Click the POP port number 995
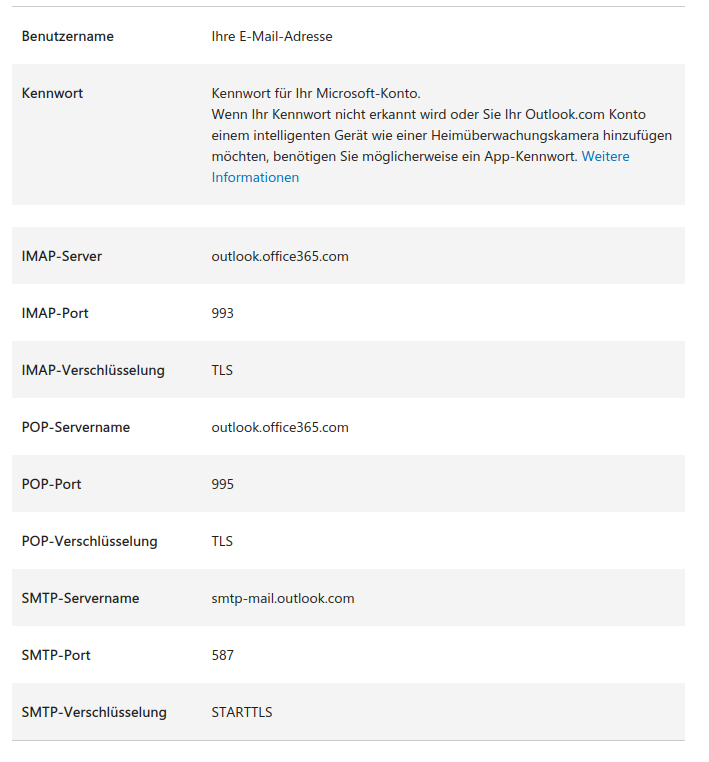709x762 pixels. pos(223,484)
